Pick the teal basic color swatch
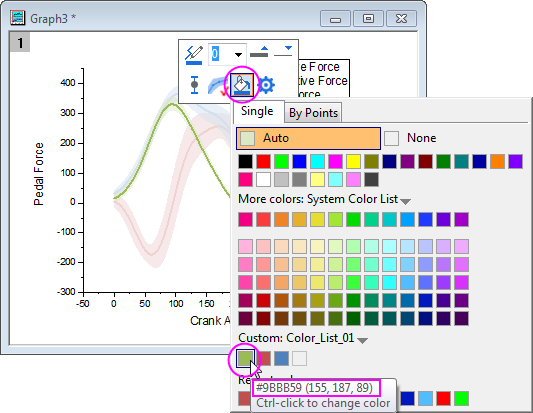The height and width of the screenshot is (413, 533). (462, 161)
